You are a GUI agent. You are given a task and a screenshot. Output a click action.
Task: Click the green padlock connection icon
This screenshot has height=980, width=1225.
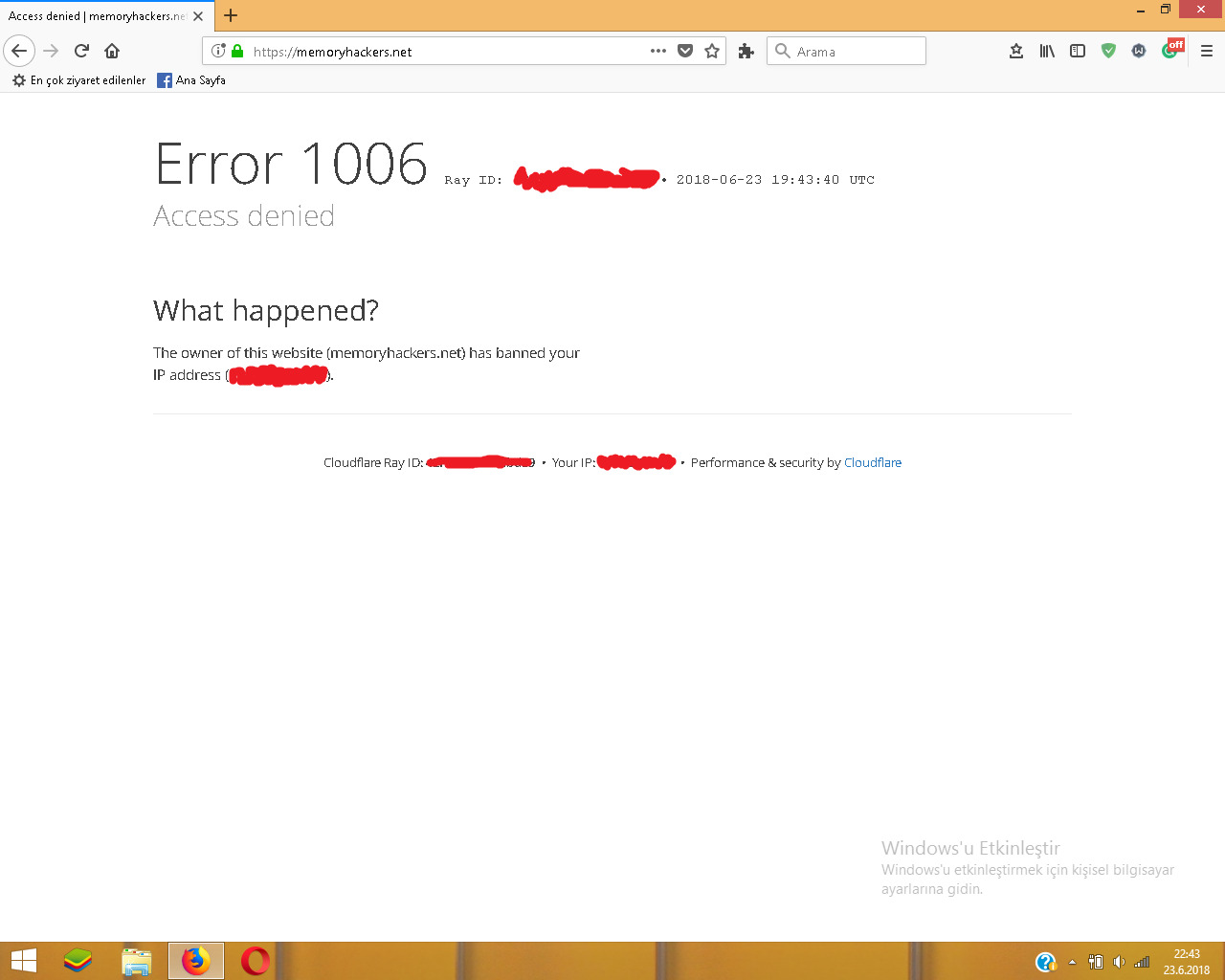pyautogui.click(x=237, y=51)
